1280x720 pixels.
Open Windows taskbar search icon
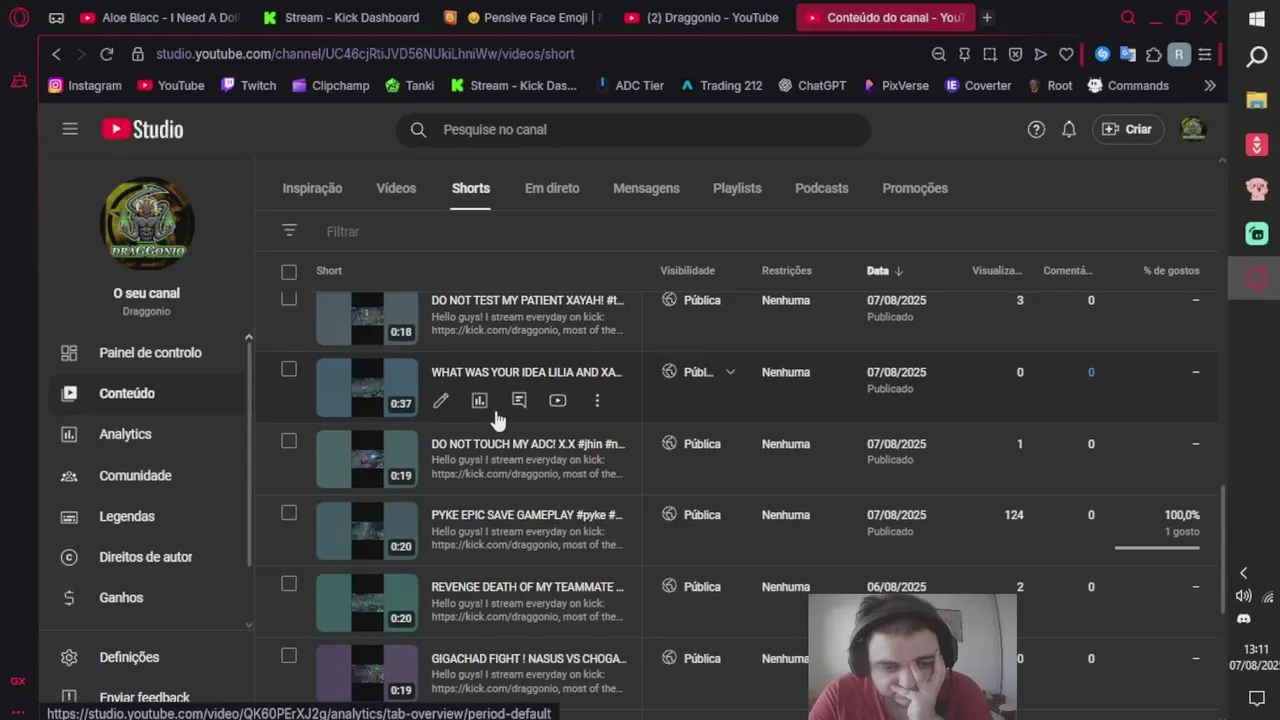[x=1257, y=57]
